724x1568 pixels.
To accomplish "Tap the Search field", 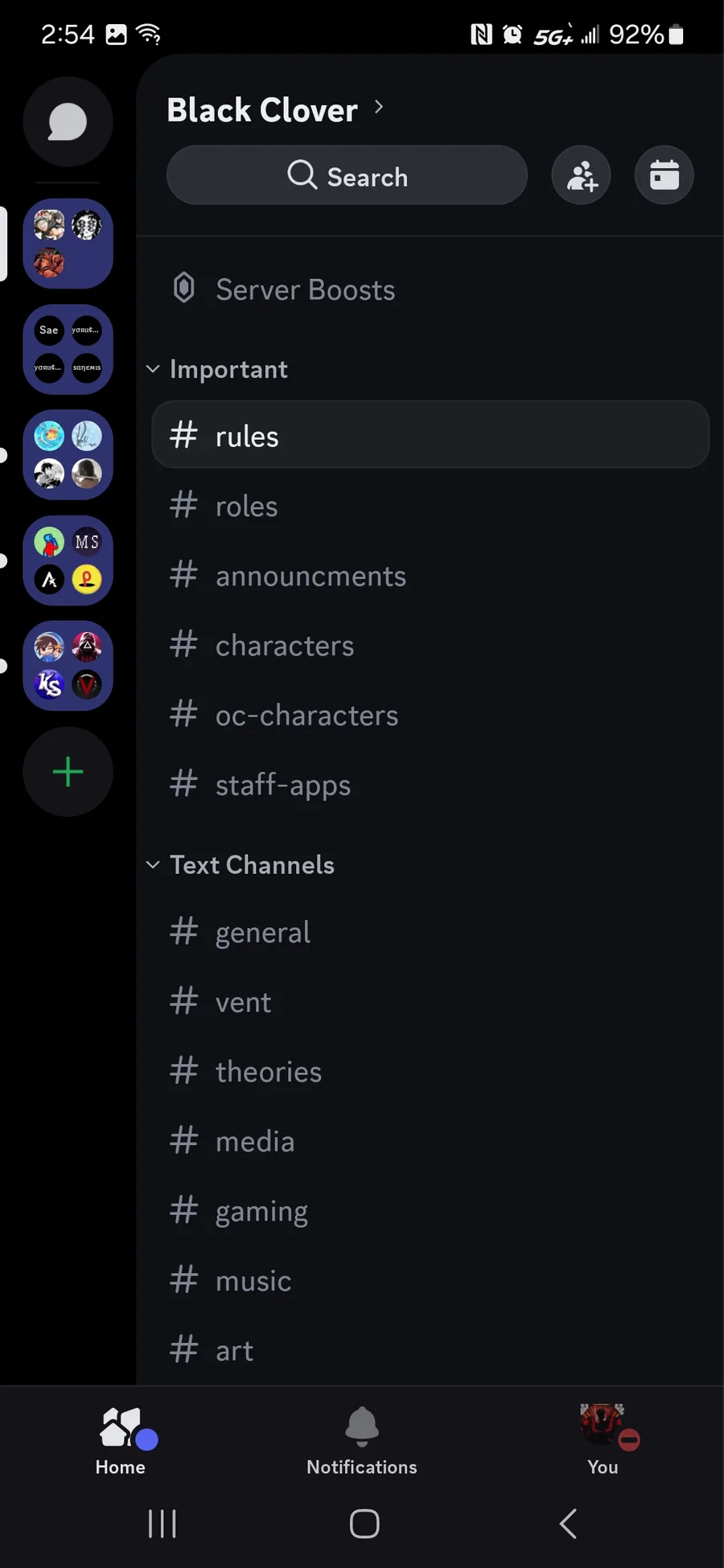I will click(x=347, y=175).
